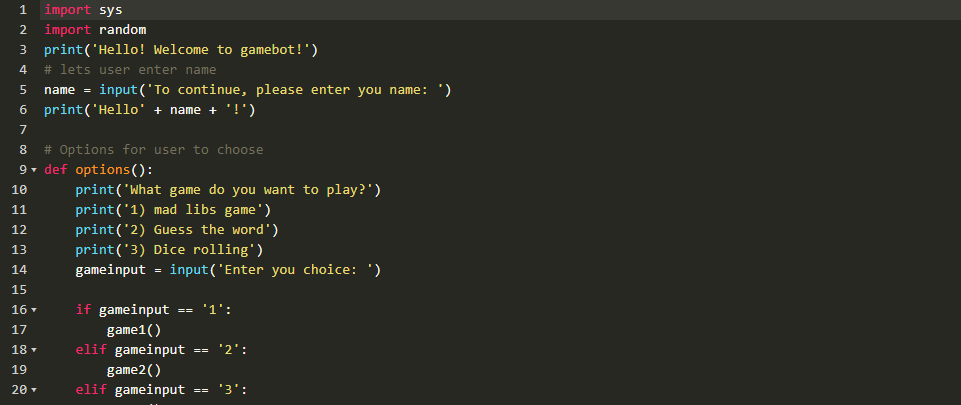The image size is (961, 405).
Task: Click gutter line number 14
Action: pyautogui.click(x=19, y=270)
